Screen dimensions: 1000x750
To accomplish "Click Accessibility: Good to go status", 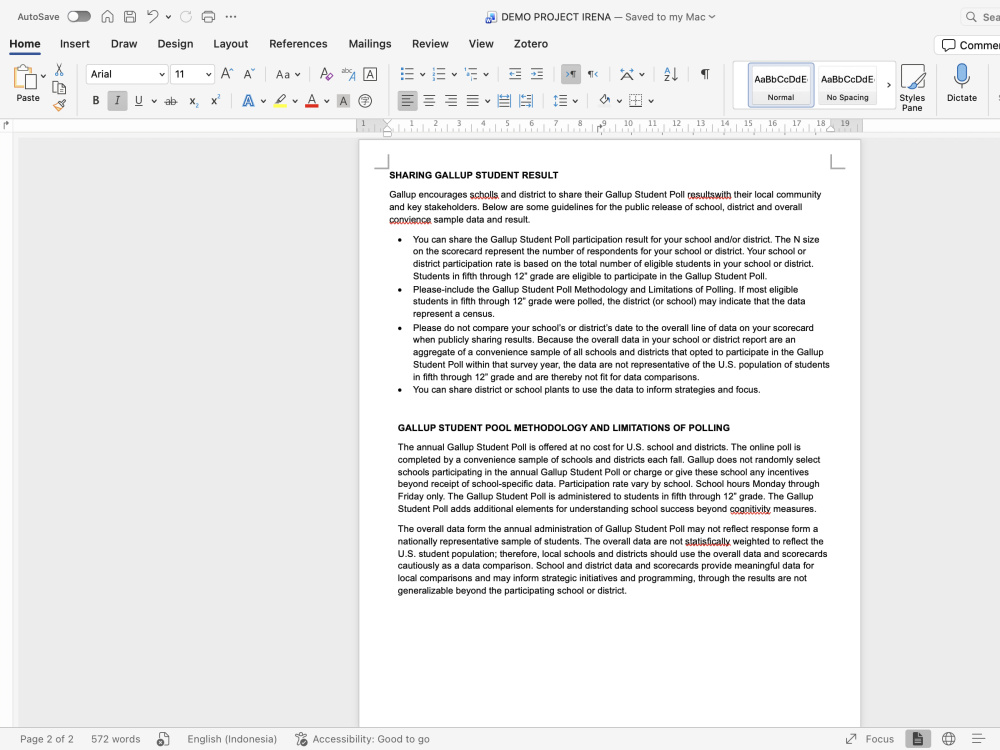I will 362,739.
